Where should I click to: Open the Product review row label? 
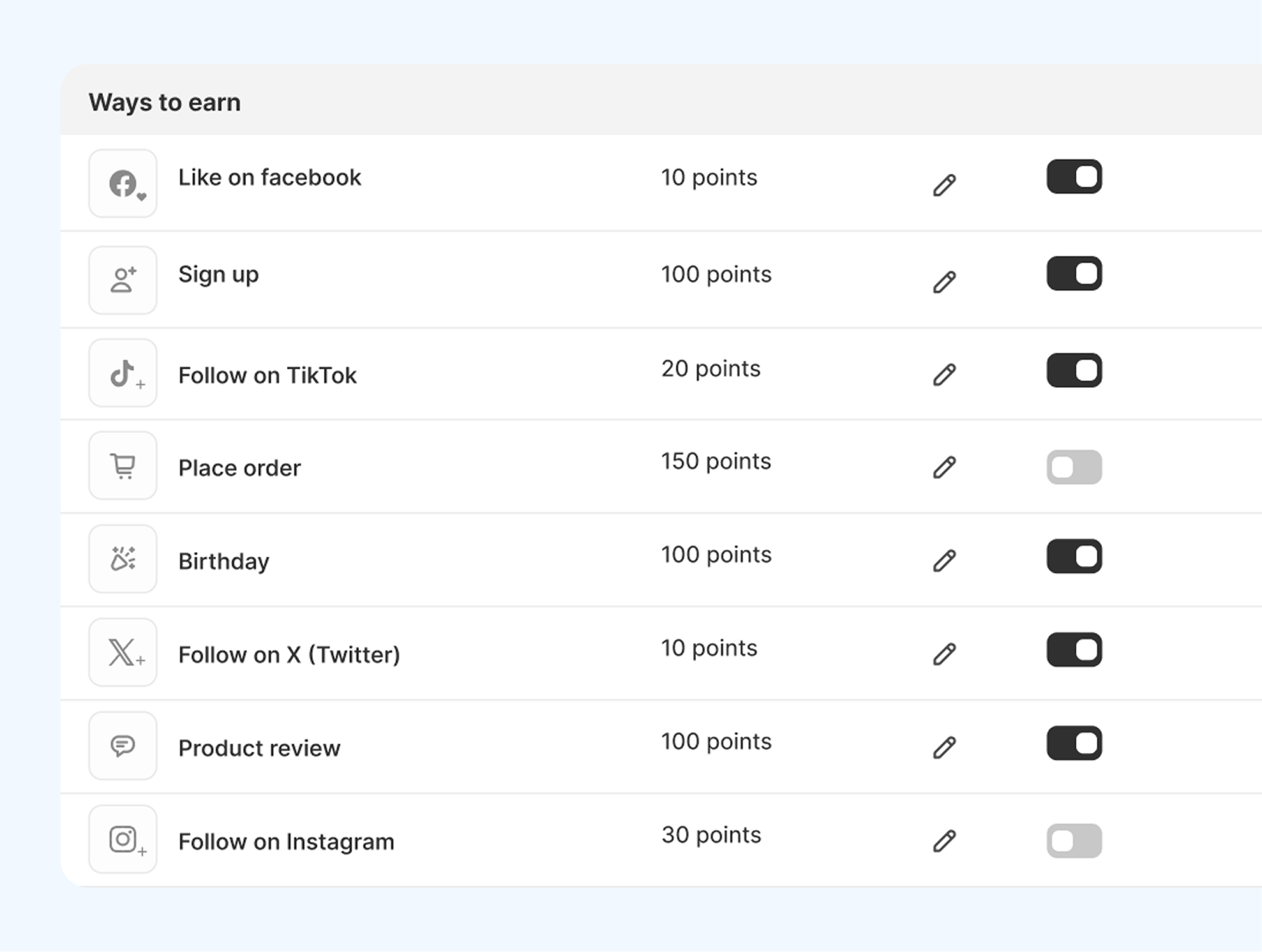[259, 748]
